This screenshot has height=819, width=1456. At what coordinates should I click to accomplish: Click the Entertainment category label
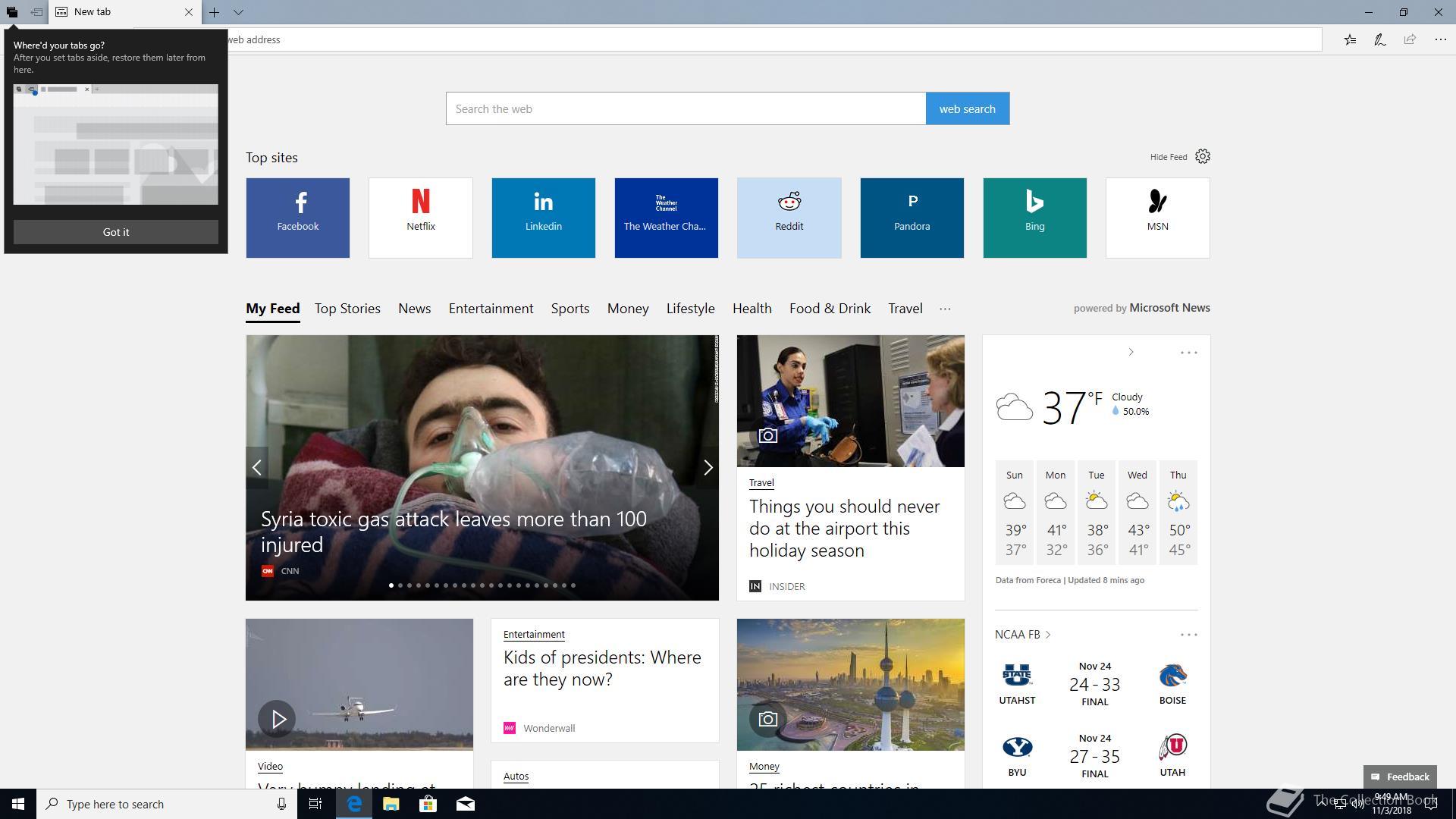(534, 635)
